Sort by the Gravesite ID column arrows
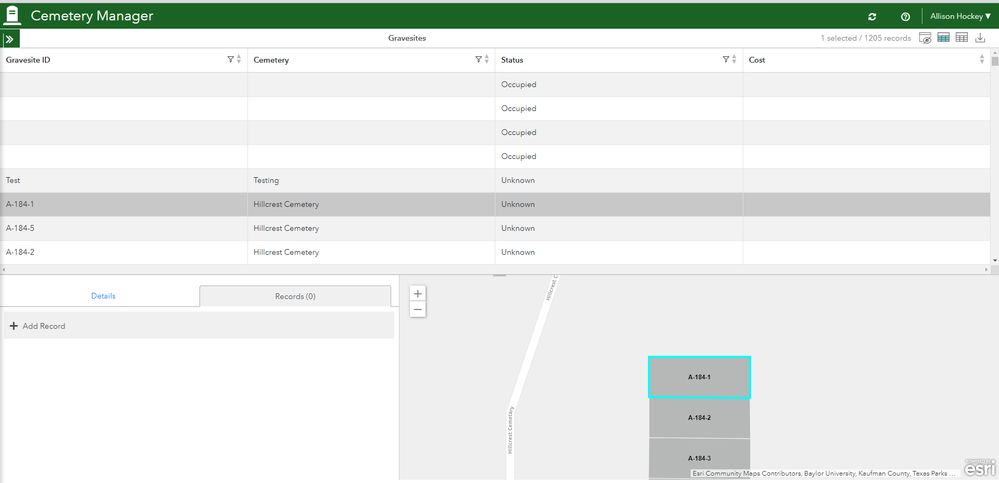 click(x=239, y=59)
